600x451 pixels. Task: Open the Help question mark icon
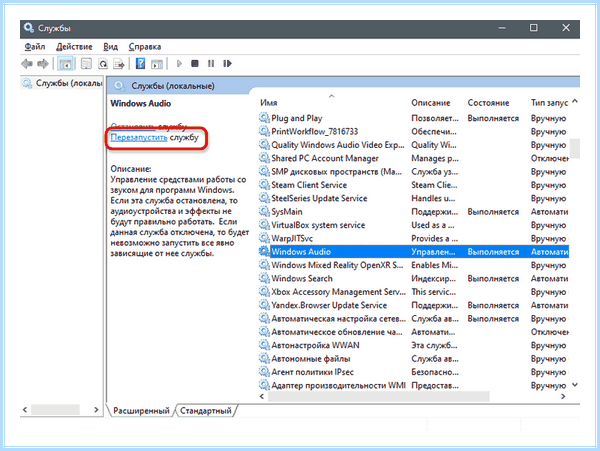click(x=140, y=63)
